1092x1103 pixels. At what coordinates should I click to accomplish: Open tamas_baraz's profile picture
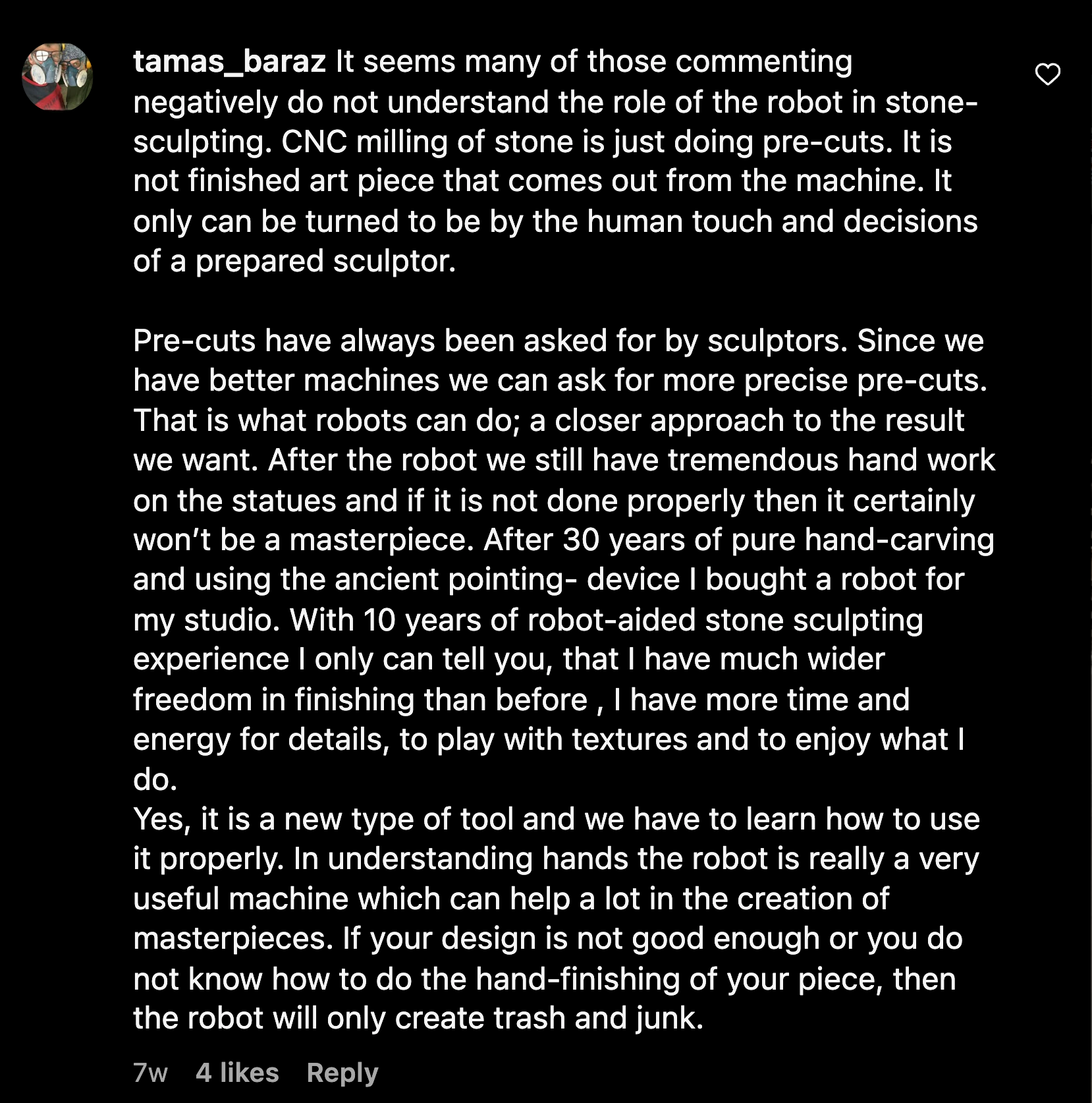[x=58, y=76]
